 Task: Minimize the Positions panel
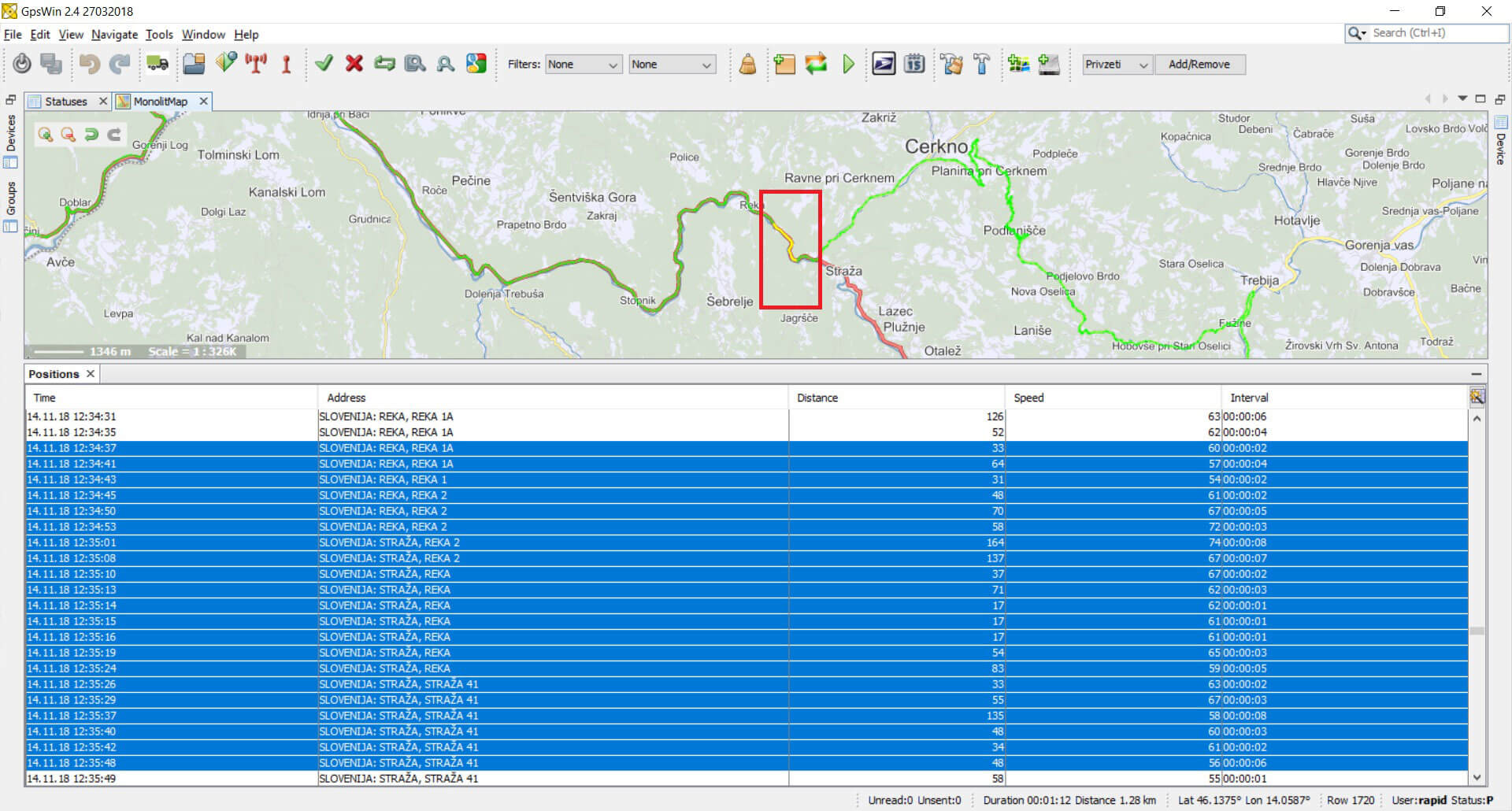(1476, 374)
